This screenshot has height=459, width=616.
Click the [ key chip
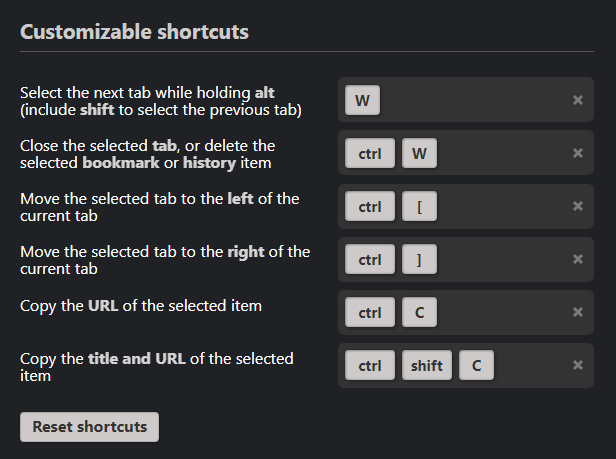pos(420,206)
